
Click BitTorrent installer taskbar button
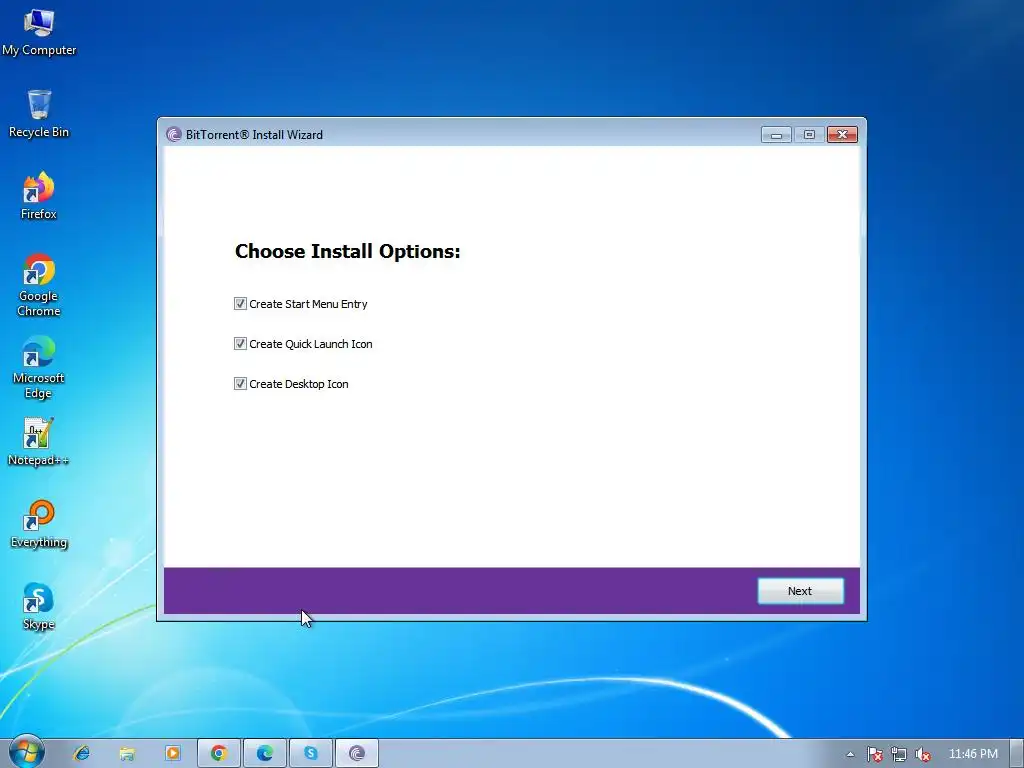point(357,753)
